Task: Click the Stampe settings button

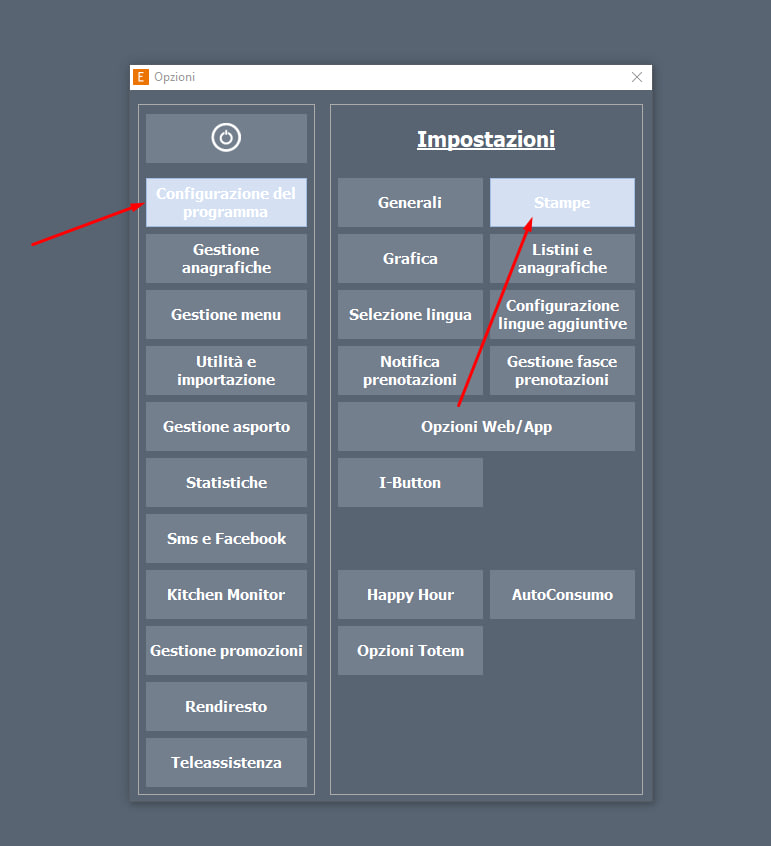Action: [562, 203]
